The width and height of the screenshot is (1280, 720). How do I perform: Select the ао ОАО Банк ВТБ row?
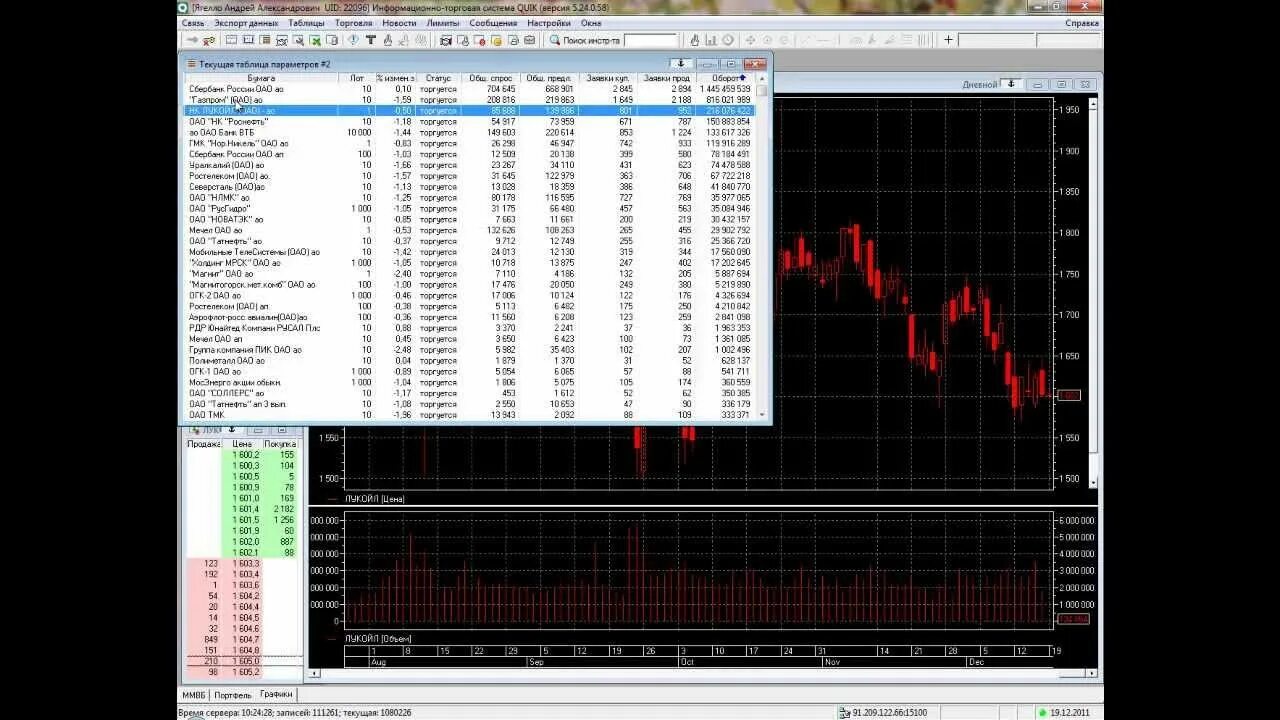tap(470, 133)
